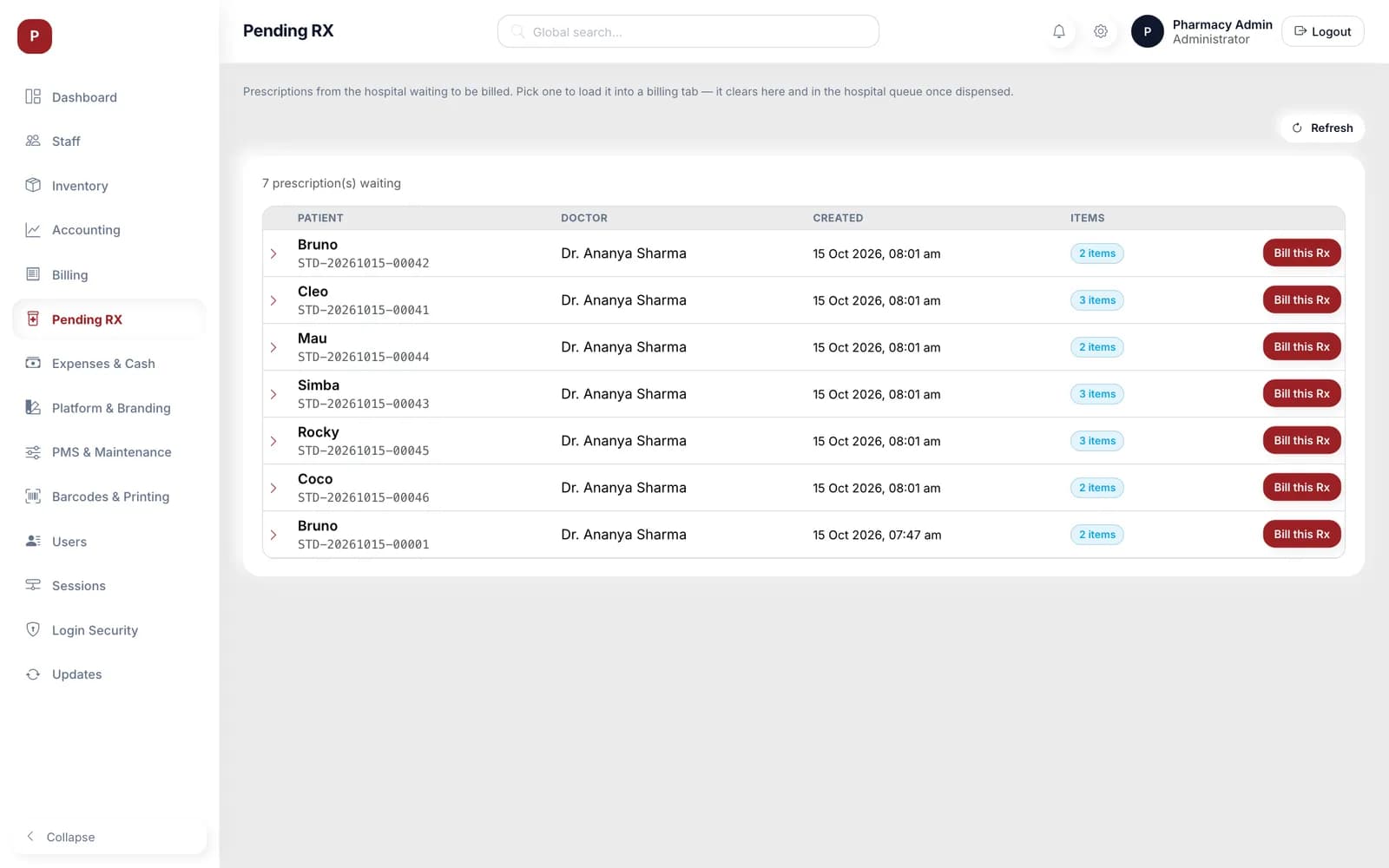Bill this Rx for Coco
Screen dimensions: 1389x868
point(1301,488)
